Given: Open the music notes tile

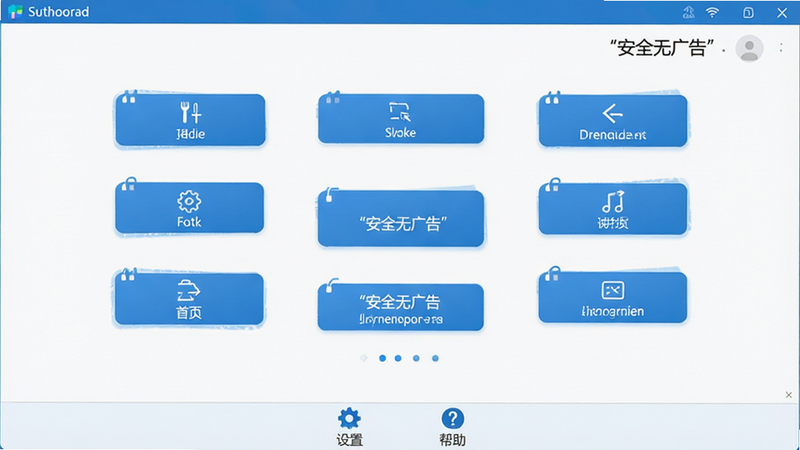Looking at the screenshot, I should [613, 209].
